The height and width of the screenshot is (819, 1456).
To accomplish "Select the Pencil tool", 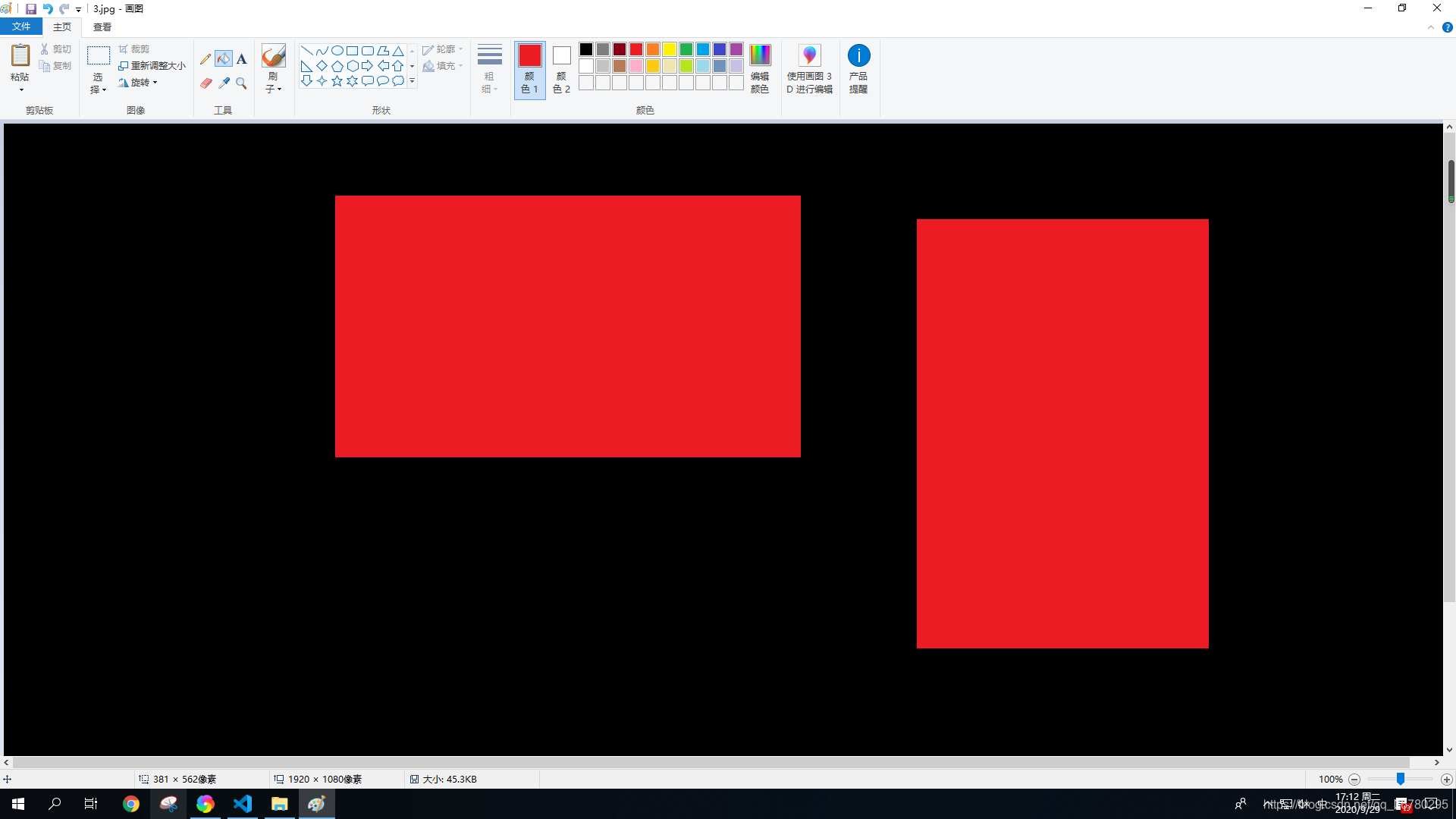I will pyautogui.click(x=206, y=58).
